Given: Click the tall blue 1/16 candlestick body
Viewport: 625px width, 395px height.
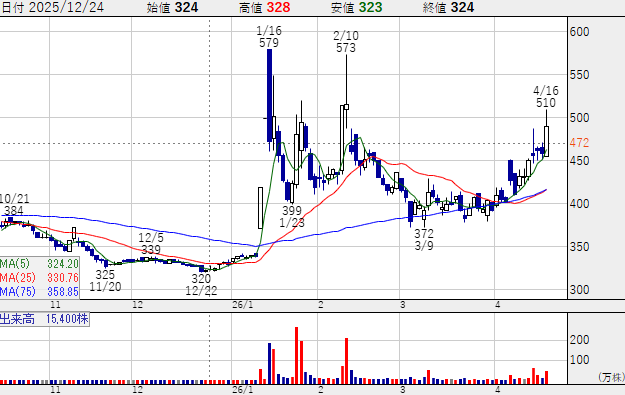Looking at the screenshot, I should pos(269,95).
